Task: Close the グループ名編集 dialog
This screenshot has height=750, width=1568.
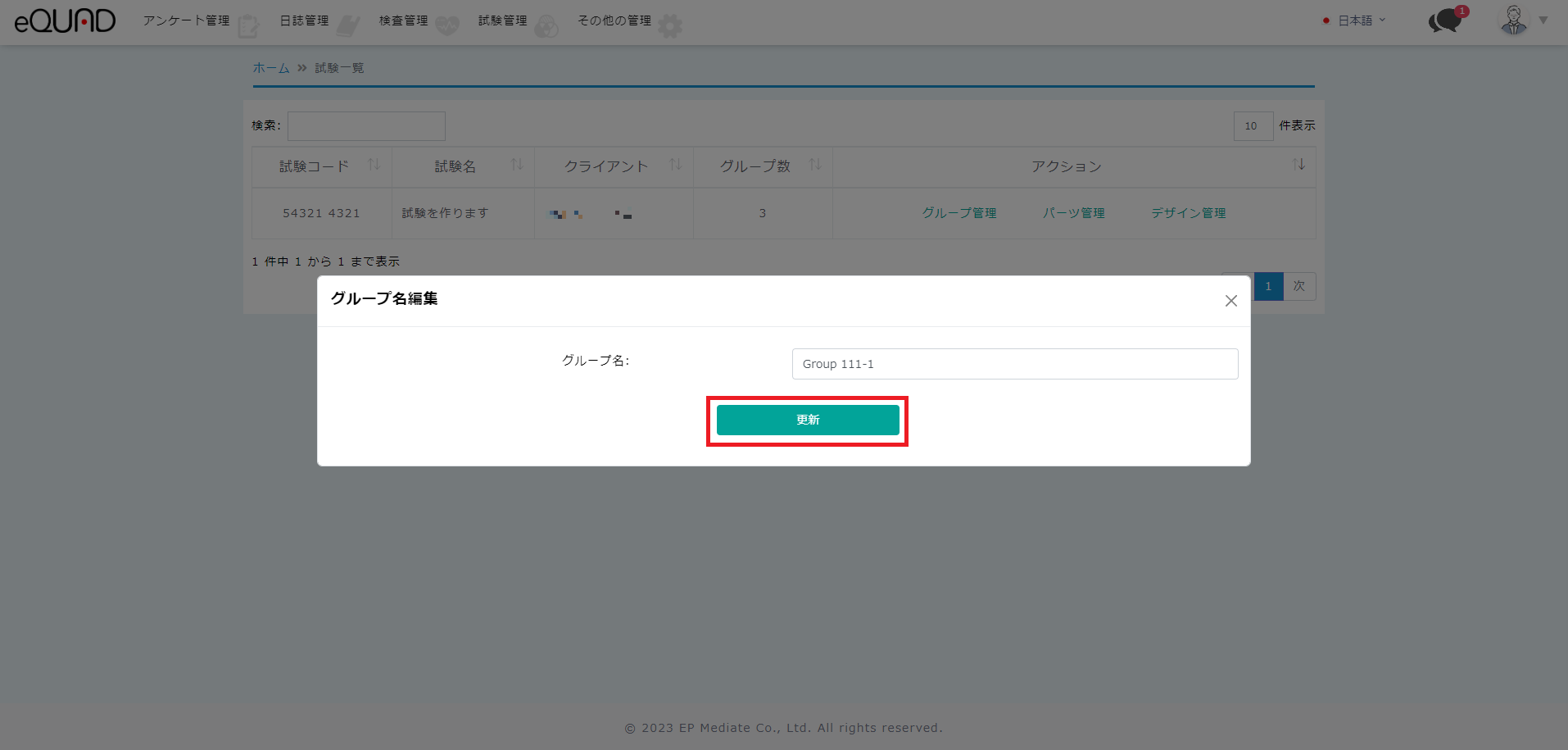Action: [1230, 301]
